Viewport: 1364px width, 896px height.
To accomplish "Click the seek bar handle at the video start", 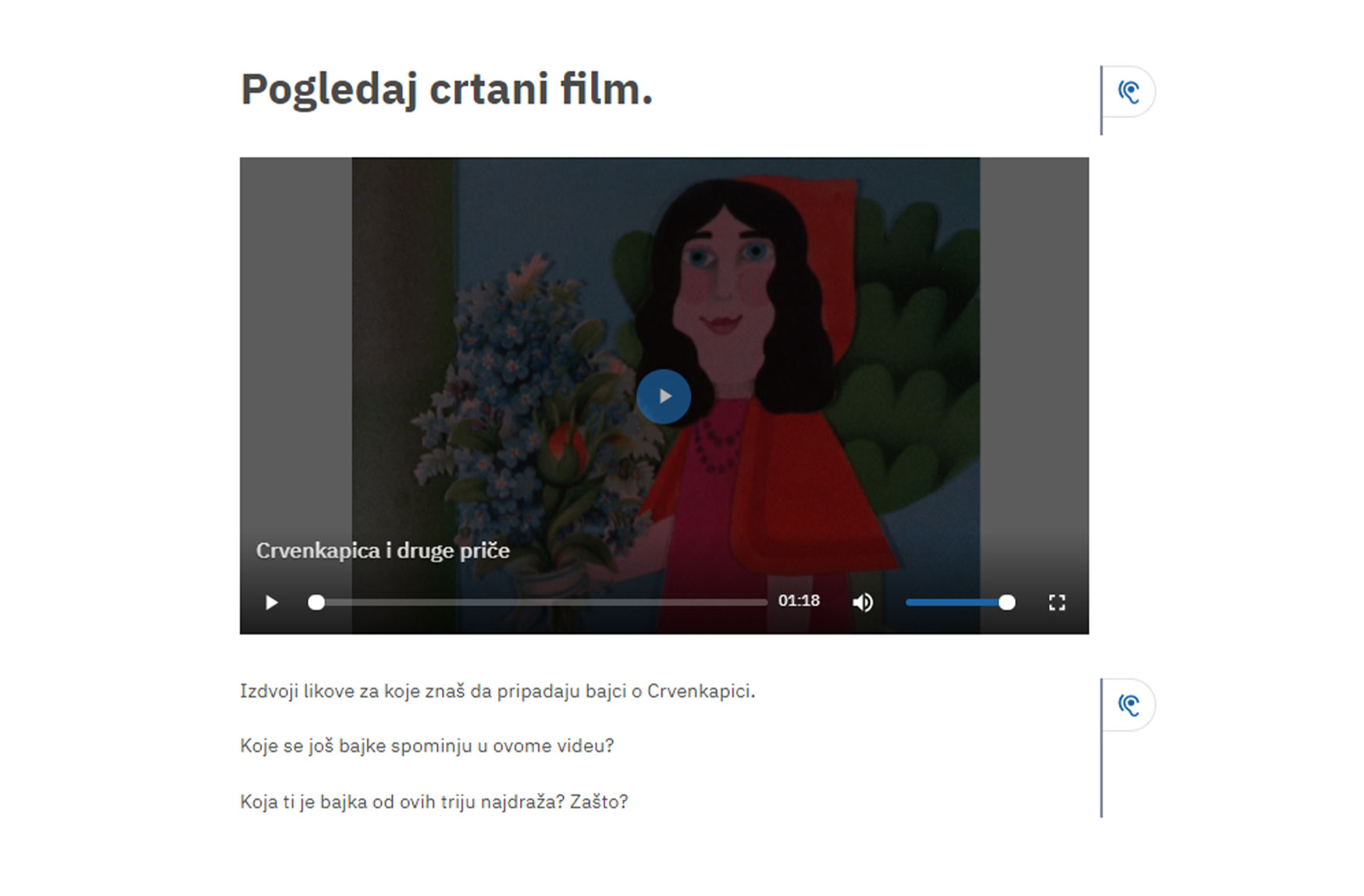I will tap(316, 603).
